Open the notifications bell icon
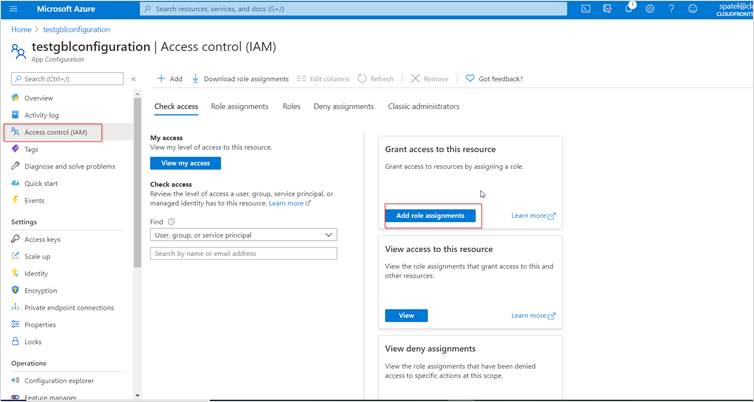Viewport: 754px width, 402px height. [x=629, y=9]
